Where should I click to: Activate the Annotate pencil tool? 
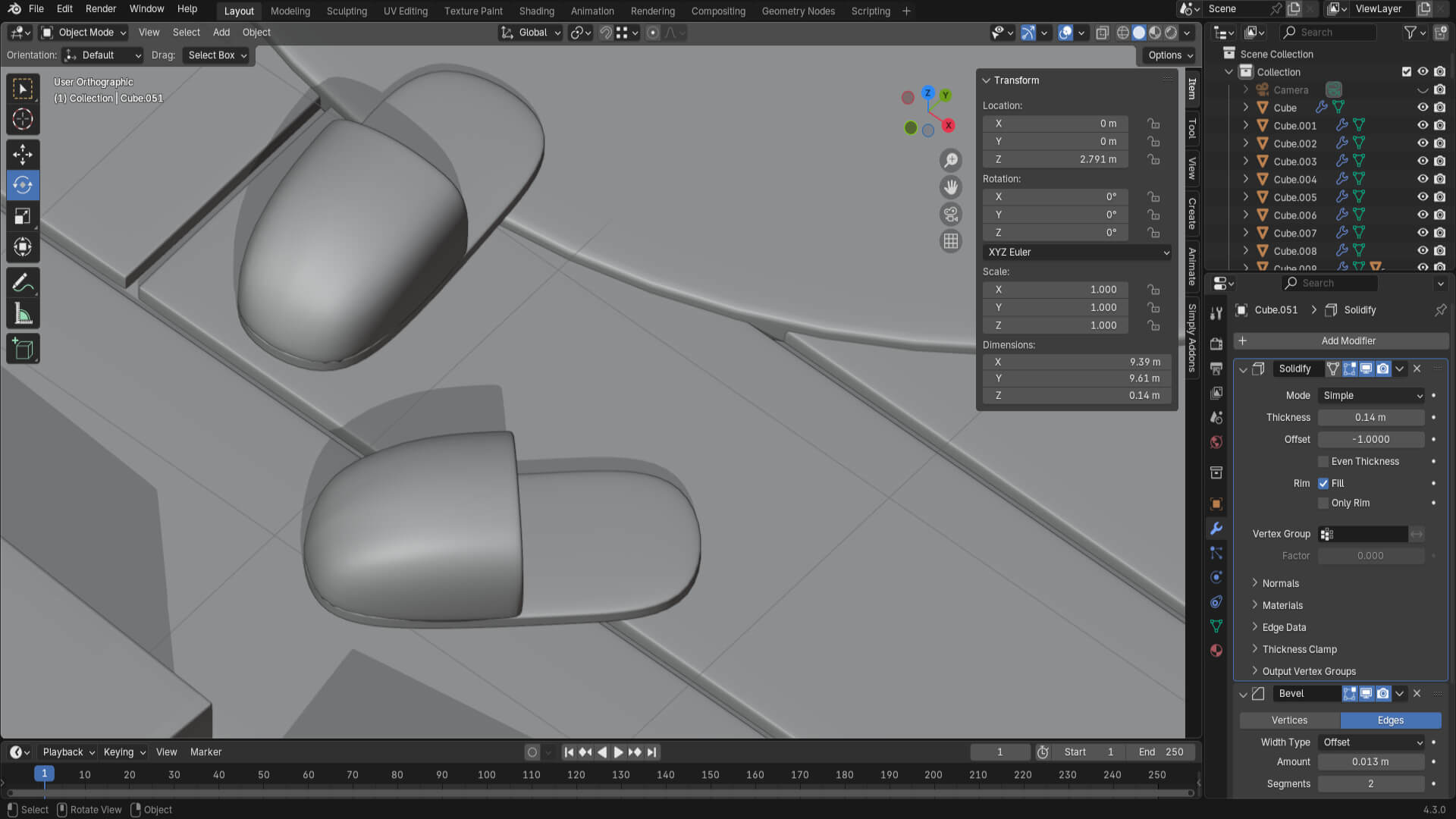[x=23, y=283]
